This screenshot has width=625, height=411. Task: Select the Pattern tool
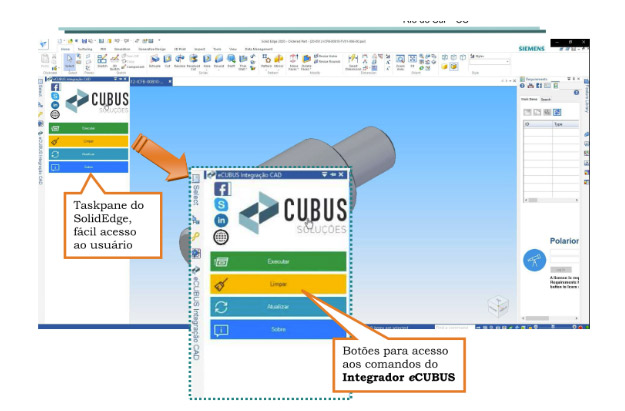coord(267,61)
